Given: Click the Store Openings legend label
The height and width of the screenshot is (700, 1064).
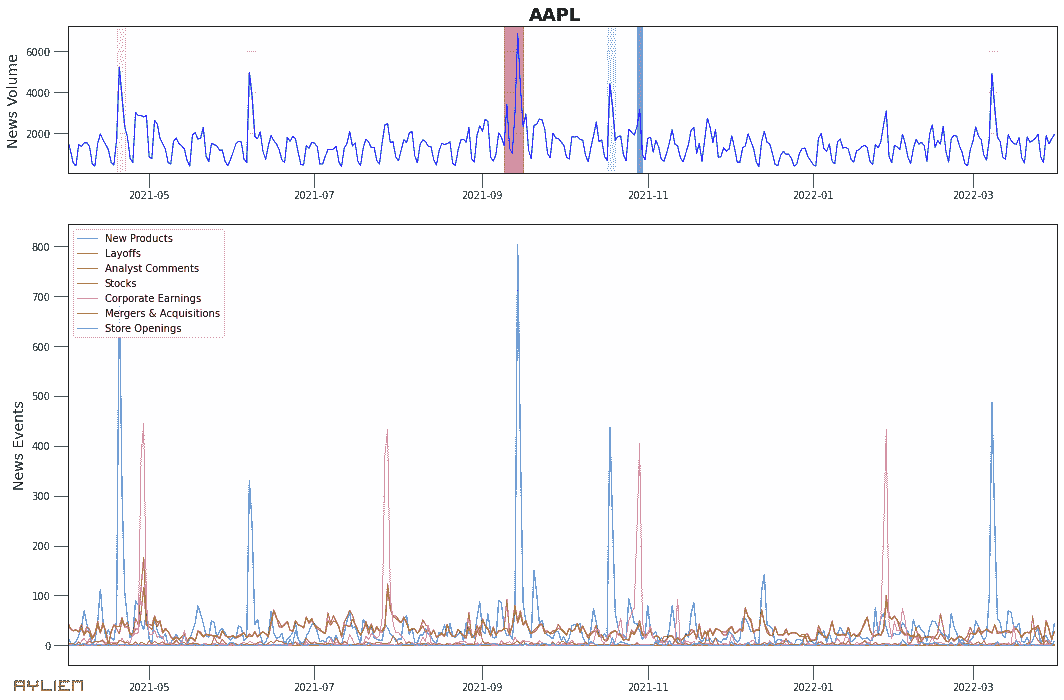Looking at the screenshot, I should [x=142, y=329].
